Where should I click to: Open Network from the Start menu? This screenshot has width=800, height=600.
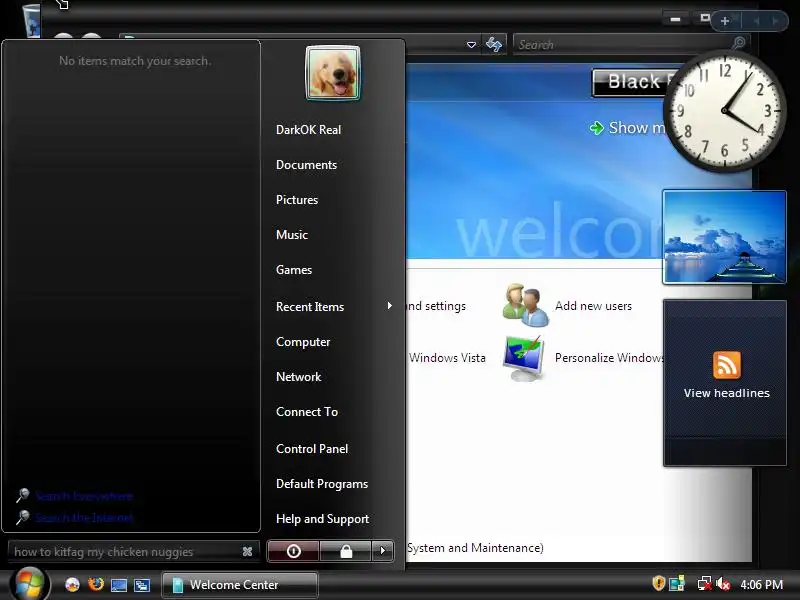tap(298, 377)
